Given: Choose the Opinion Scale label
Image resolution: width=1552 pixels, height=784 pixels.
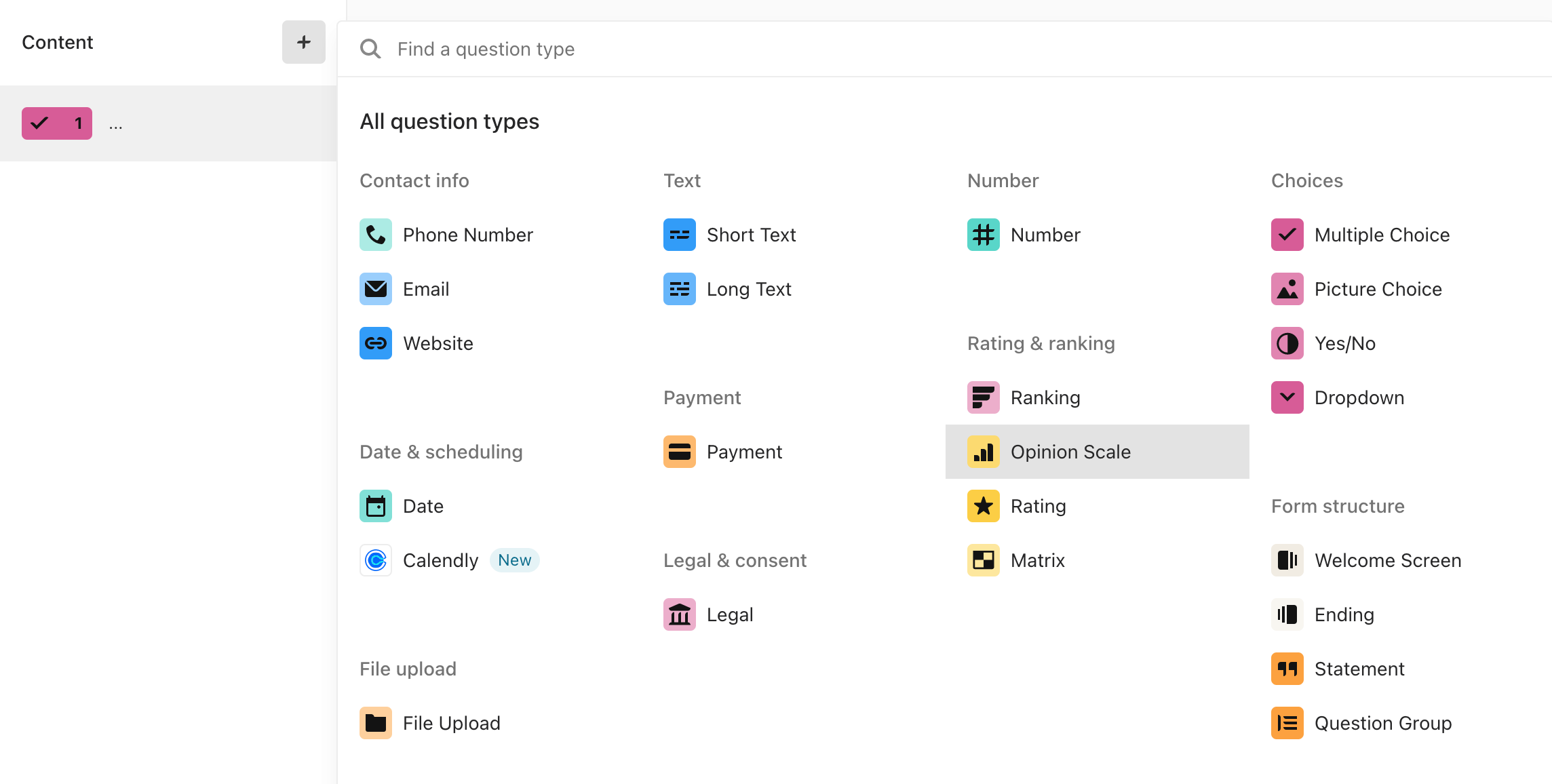Looking at the screenshot, I should pyautogui.click(x=1071, y=452).
